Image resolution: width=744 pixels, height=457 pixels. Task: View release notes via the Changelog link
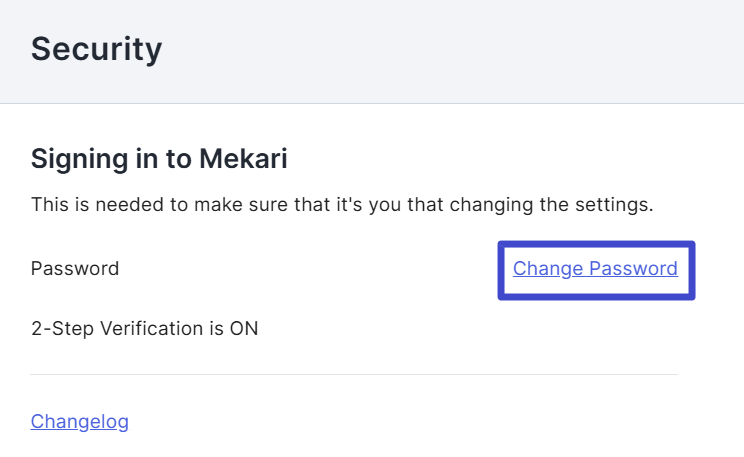pos(80,421)
